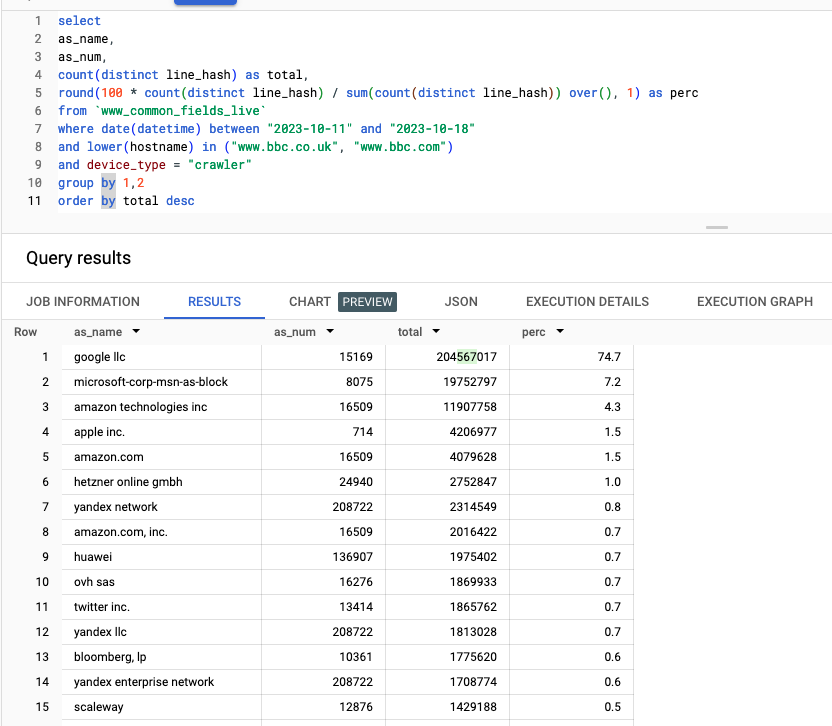The height and width of the screenshot is (726, 832).
Task: Click the "www.bbc.com" string in query
Action: pos(400,146)
